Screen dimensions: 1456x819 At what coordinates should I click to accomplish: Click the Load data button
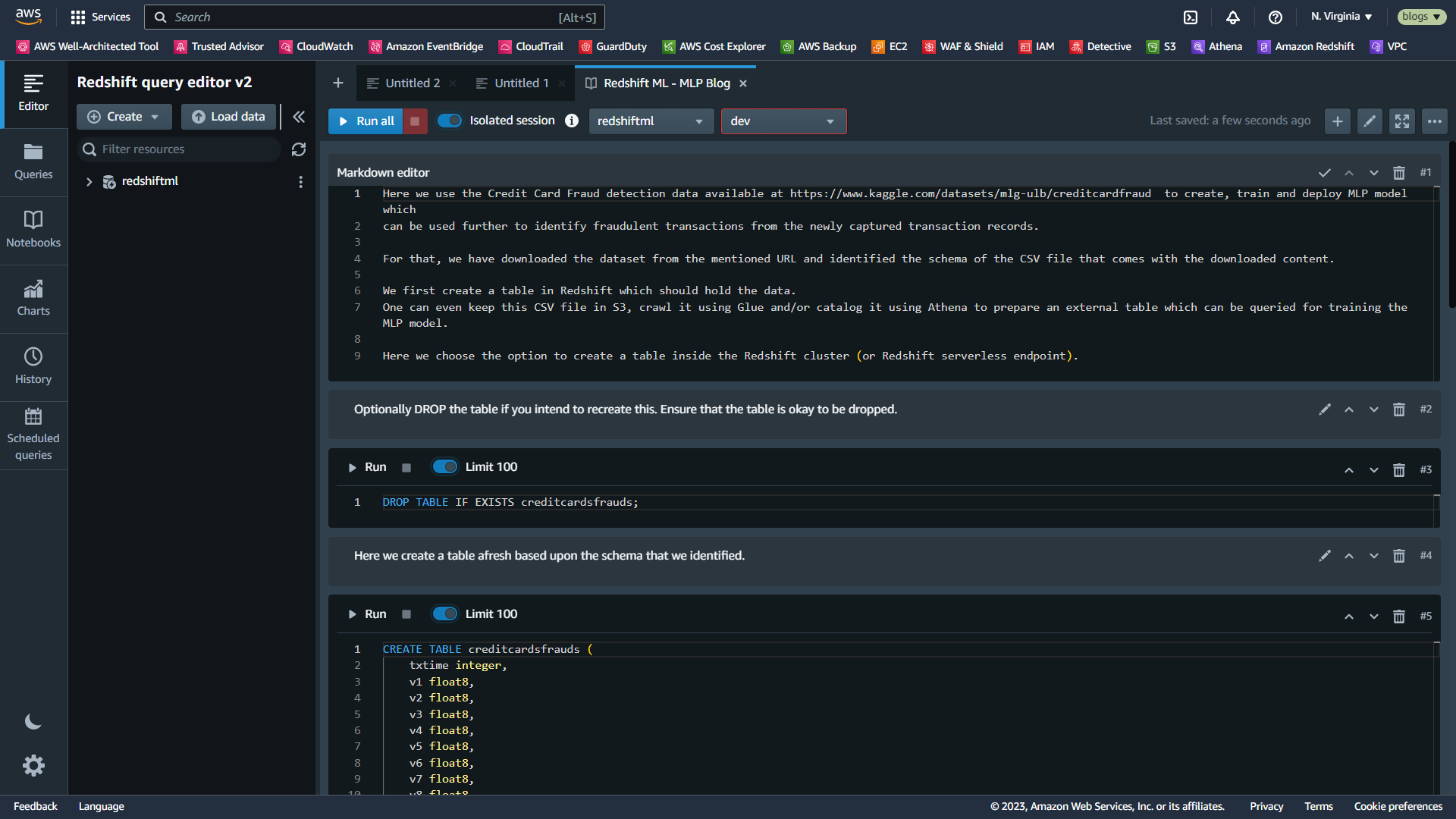[x=228, y=117]
